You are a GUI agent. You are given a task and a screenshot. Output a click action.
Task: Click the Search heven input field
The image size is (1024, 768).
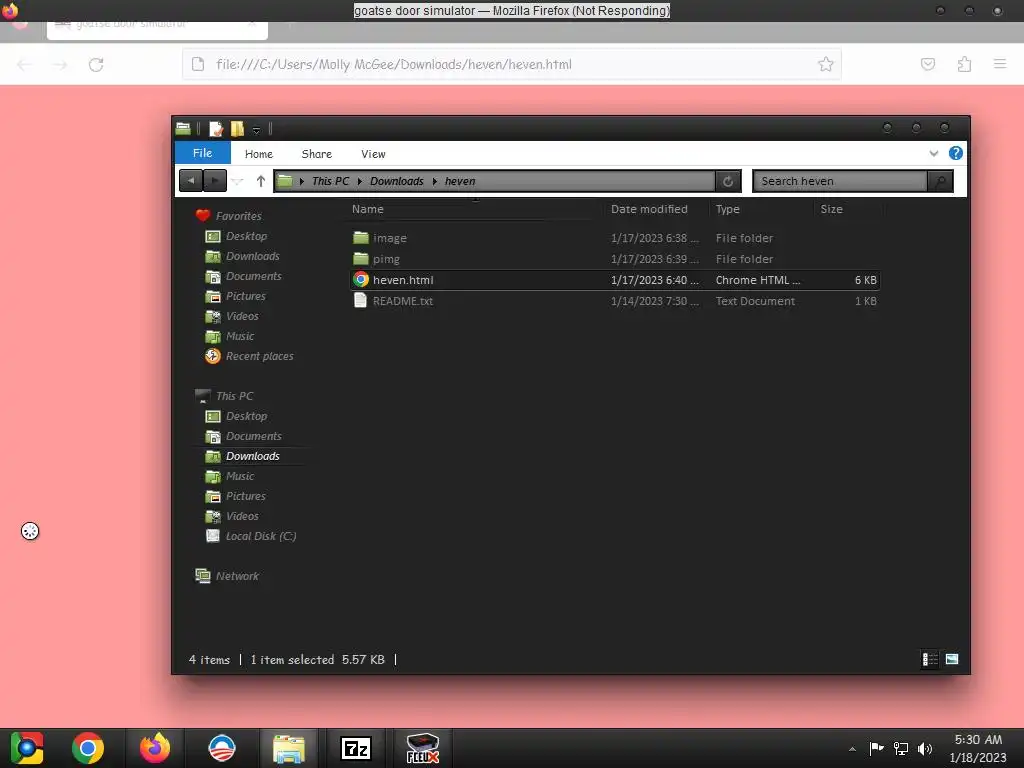coord(840,181)
